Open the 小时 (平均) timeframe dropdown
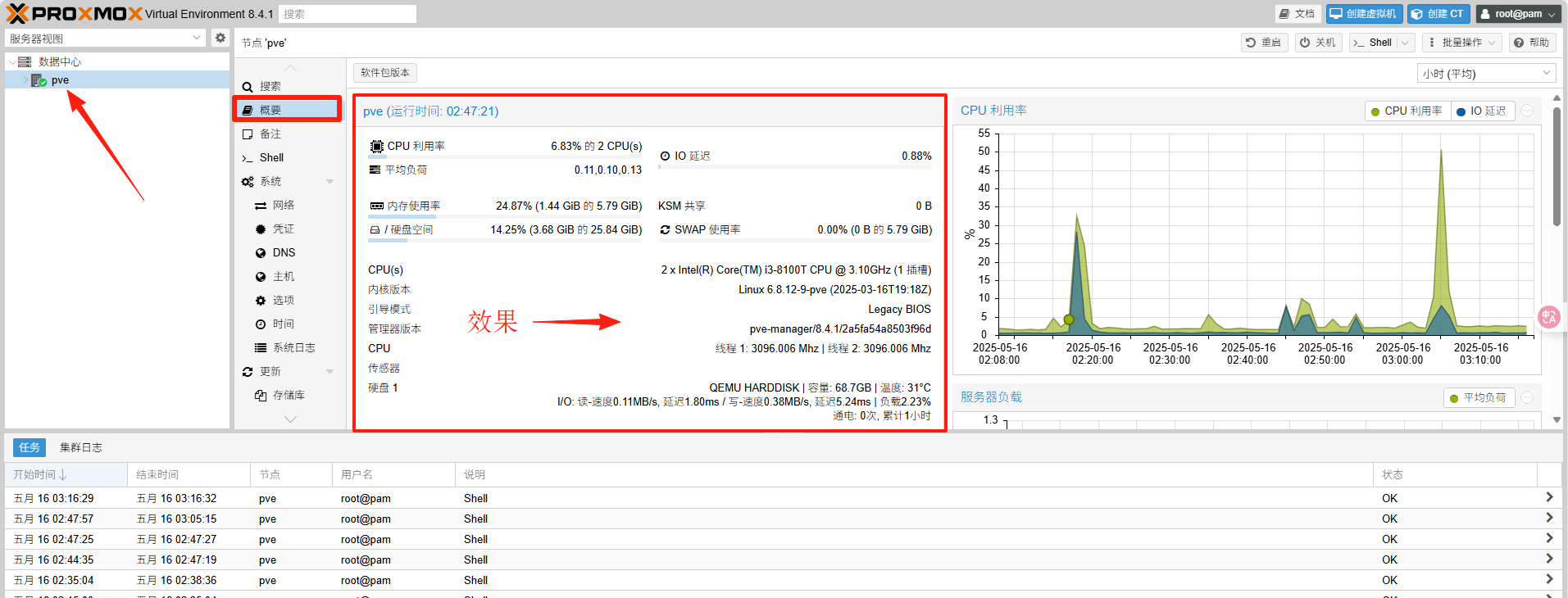Image resolution: width=1568 pixels, height=598 pixels. 1486,73
